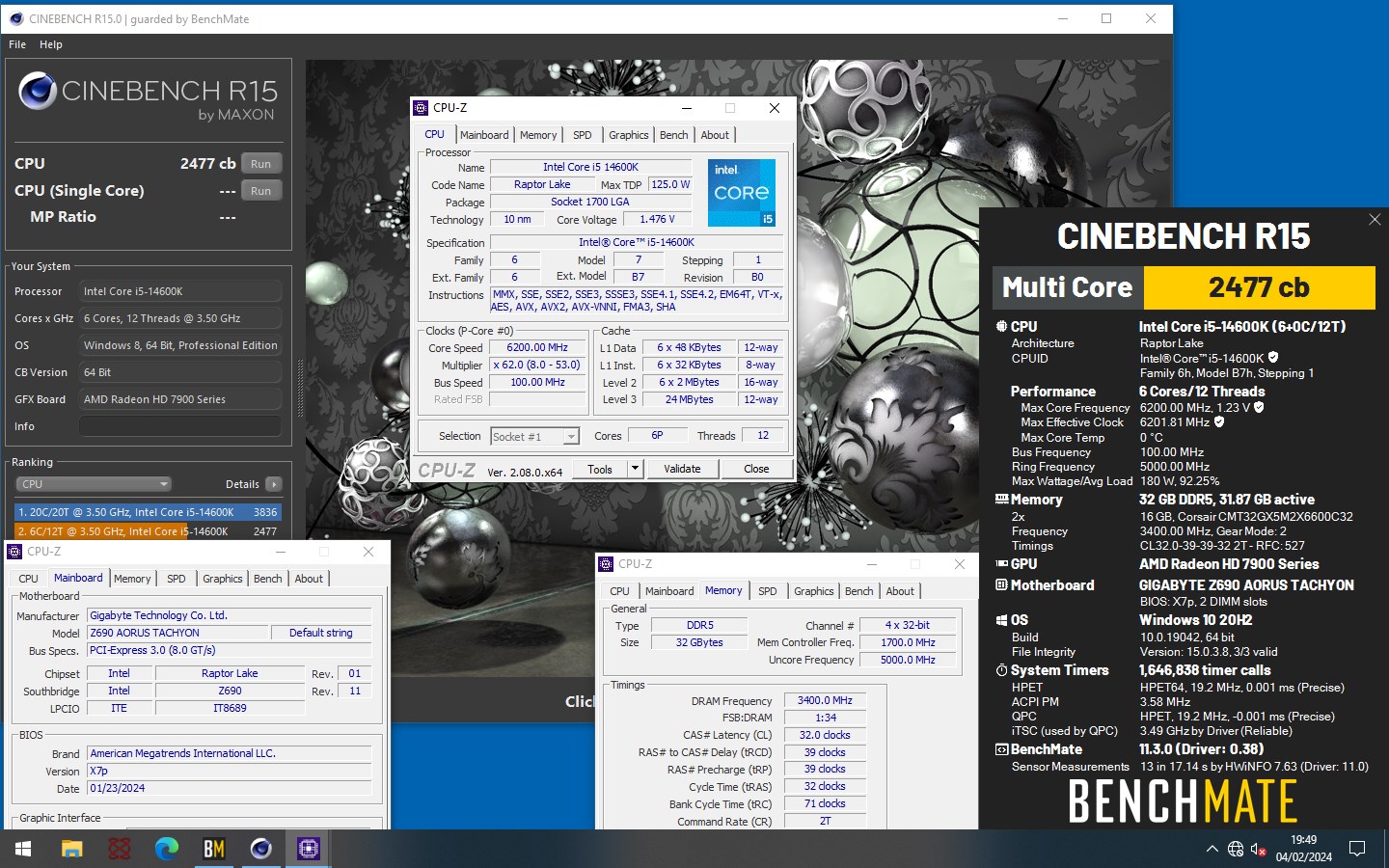
Task: Click Validate button in CPU-Z
Action: point(682,470)
